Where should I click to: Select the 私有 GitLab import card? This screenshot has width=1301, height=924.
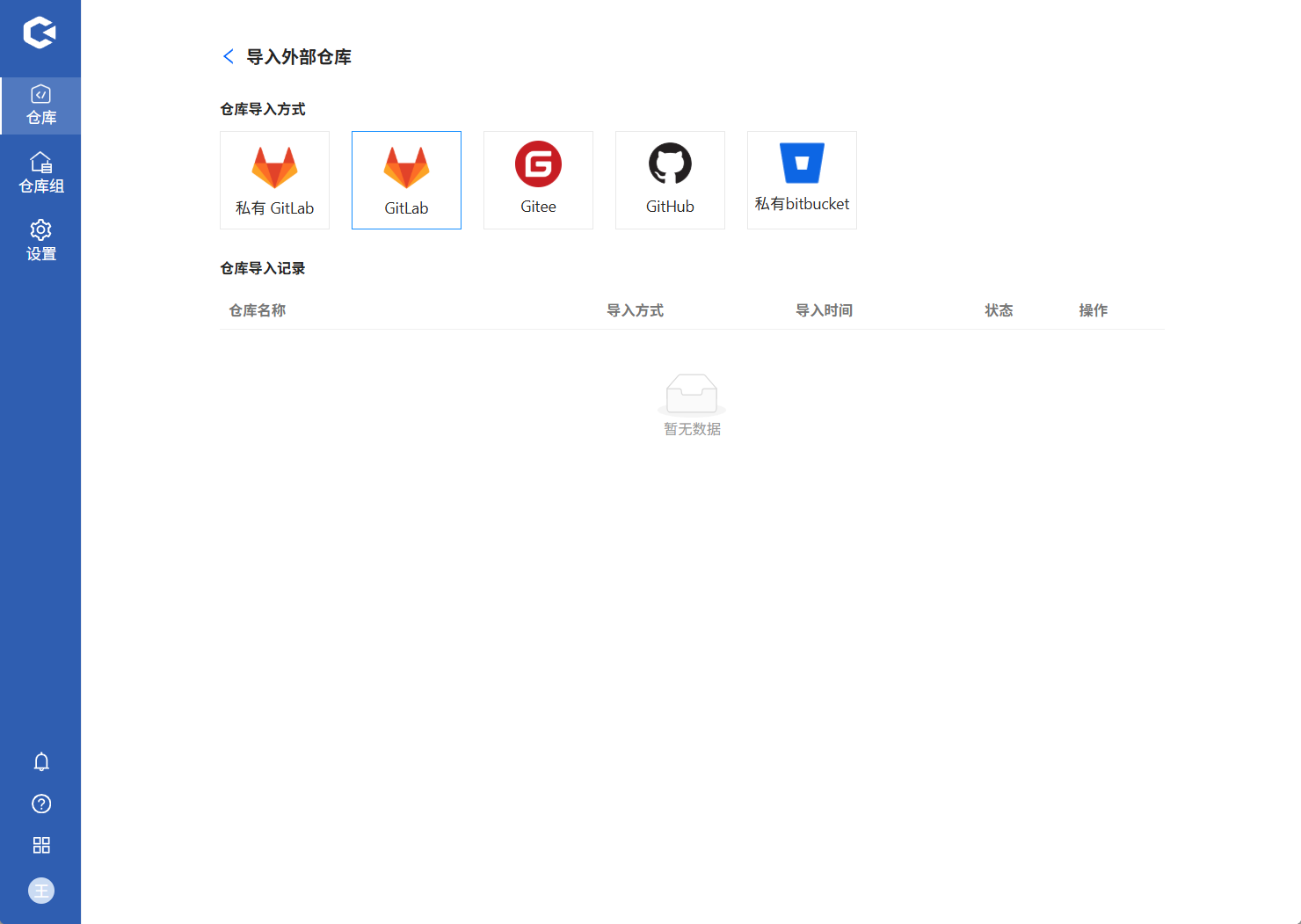click(274, 180)
